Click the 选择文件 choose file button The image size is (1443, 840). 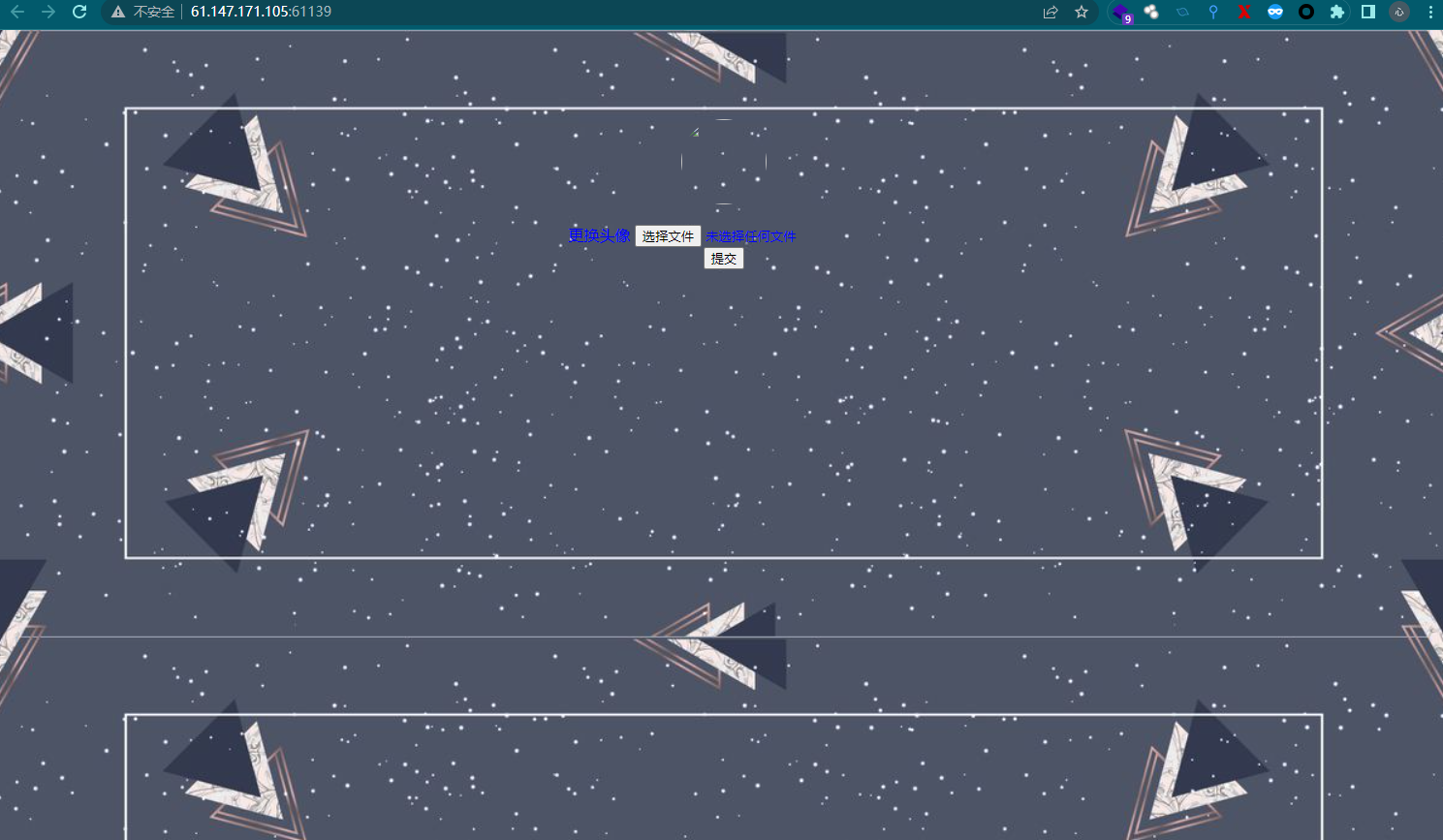tap(668, 236)
